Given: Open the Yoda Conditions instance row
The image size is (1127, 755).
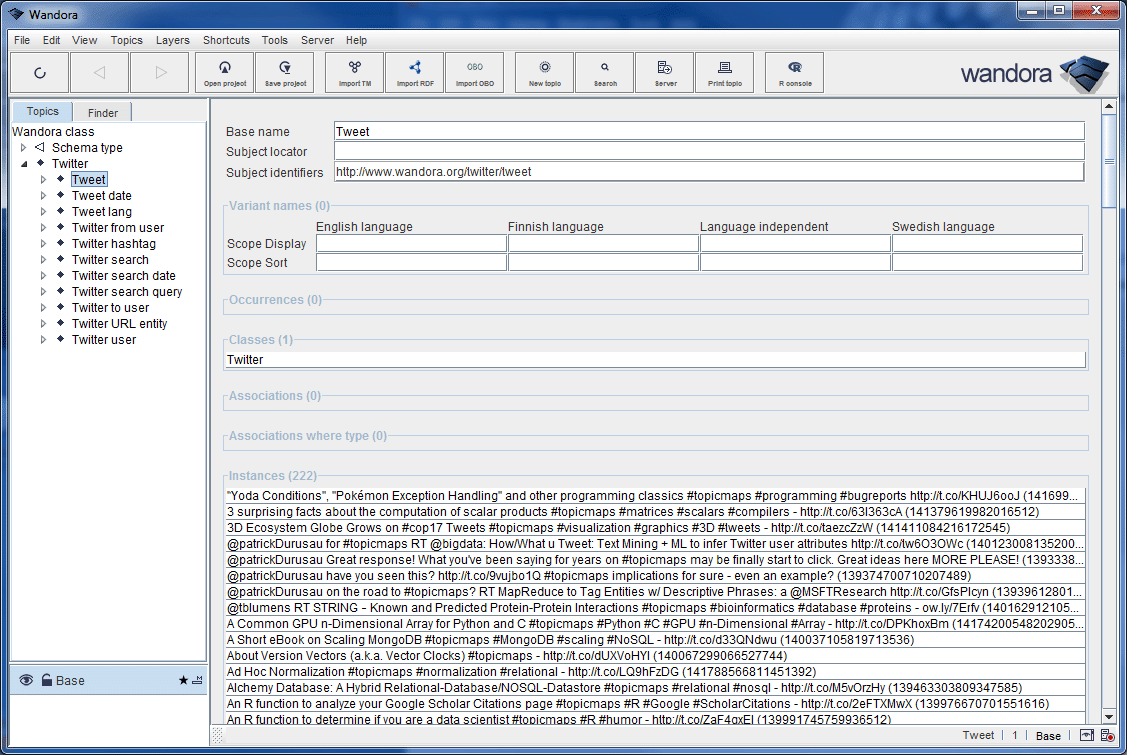Looking at the screenshot, I should click(655, 496).
